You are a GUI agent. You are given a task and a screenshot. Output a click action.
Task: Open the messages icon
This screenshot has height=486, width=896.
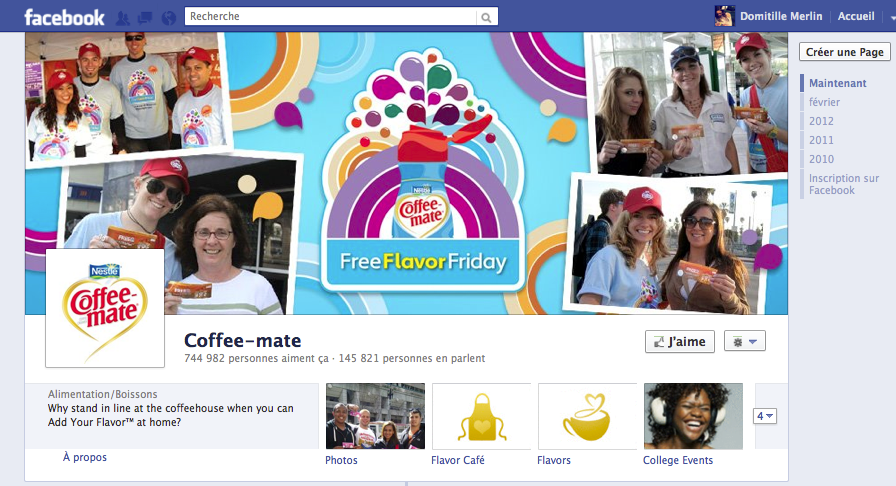click(x=145, y=17)
